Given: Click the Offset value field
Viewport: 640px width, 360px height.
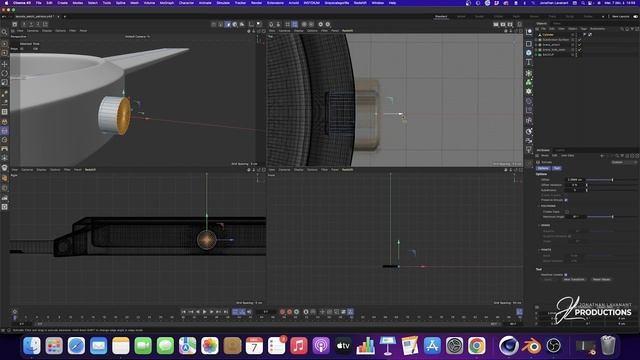Looking at the screenshot, I should click(x=575, y=180).
